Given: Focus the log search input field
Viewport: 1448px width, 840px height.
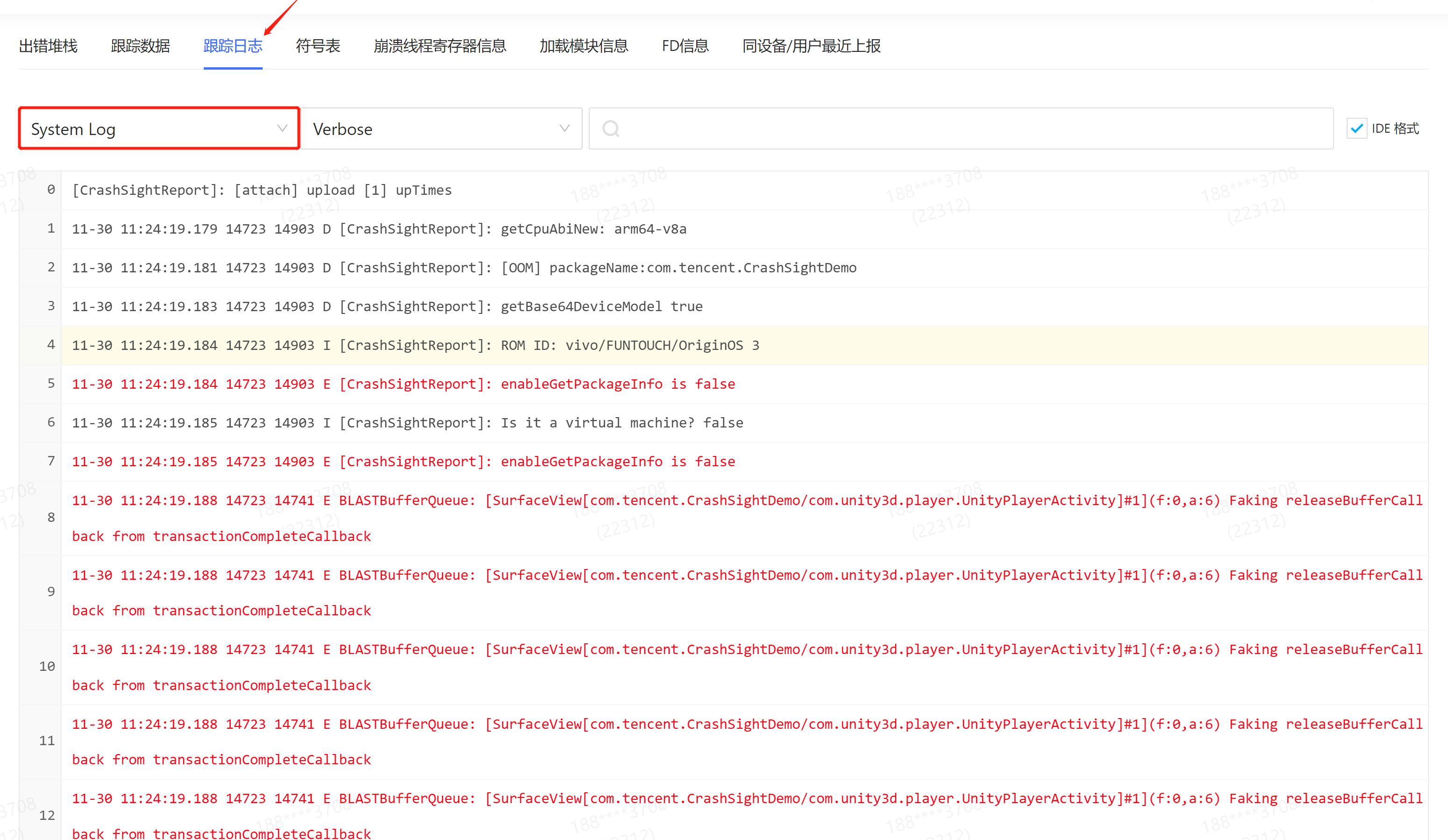Looking at the screenshot, I should click(961, 128).
